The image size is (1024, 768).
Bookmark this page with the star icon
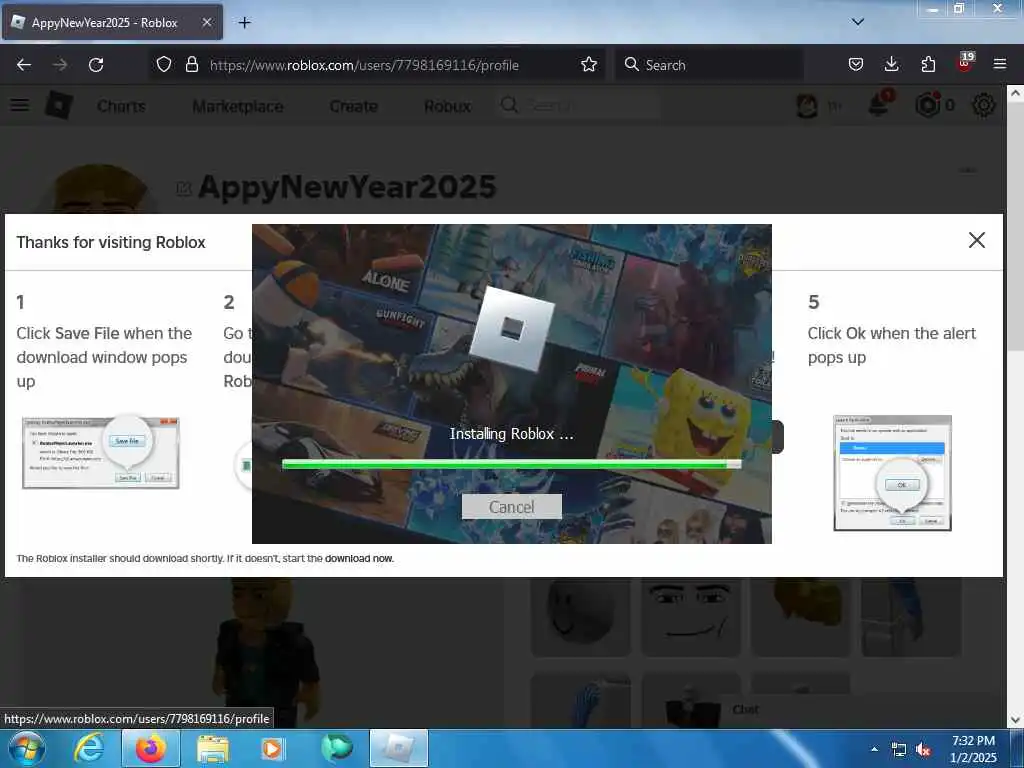[x=589, y=65]
